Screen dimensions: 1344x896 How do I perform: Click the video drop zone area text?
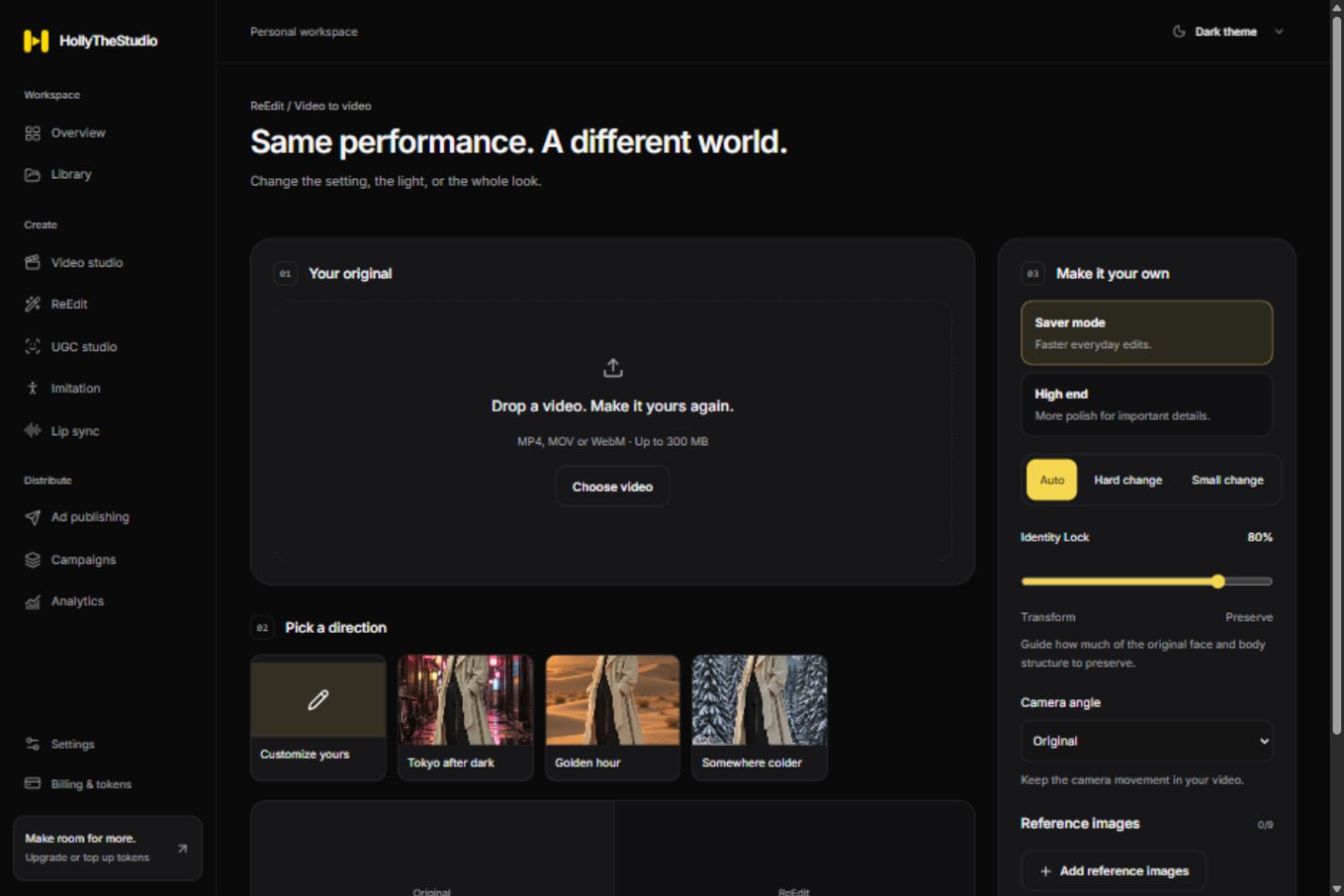click(x=612, y=406)
